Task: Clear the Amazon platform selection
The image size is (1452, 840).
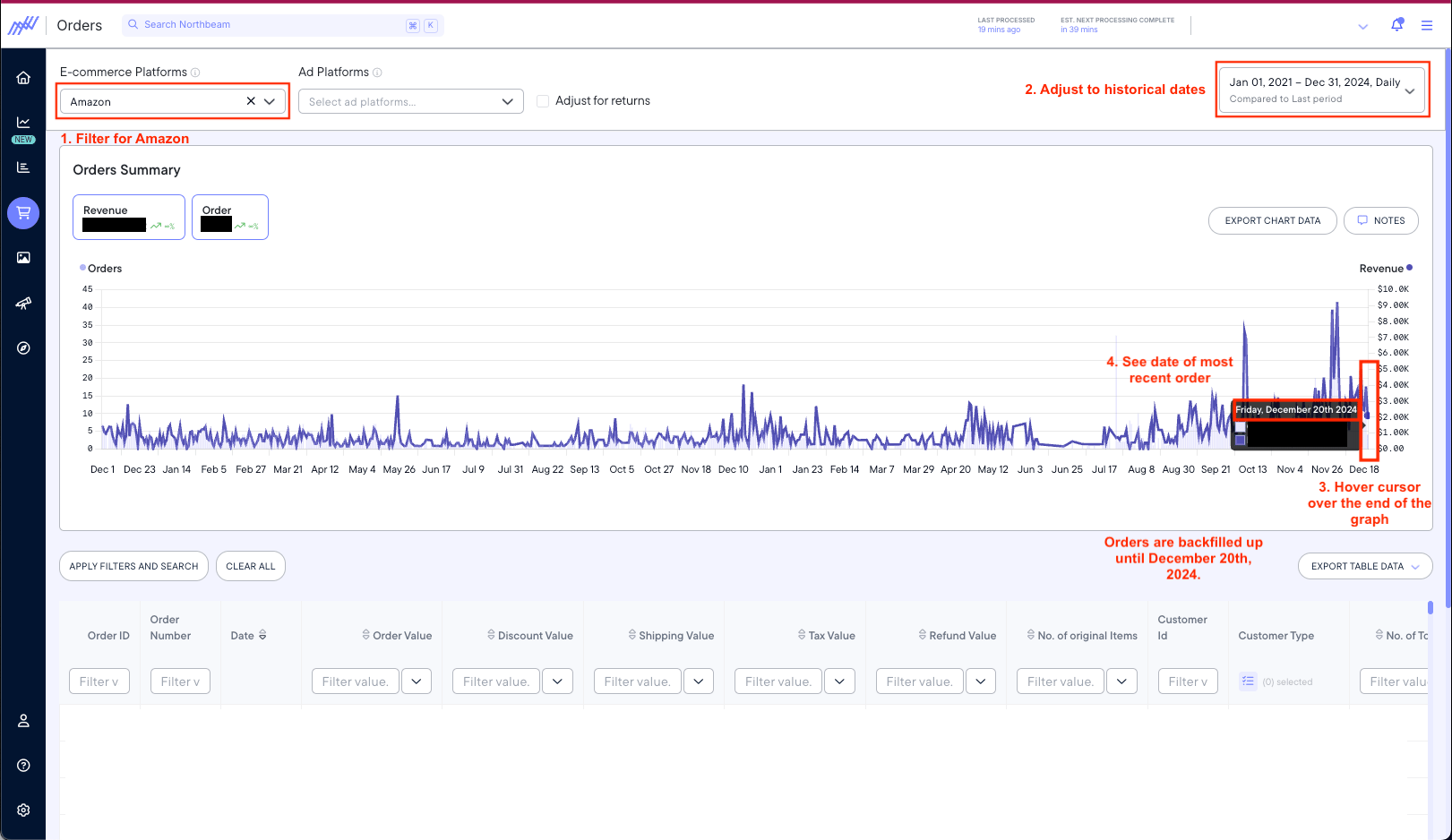Action: [x=251, y=101]
